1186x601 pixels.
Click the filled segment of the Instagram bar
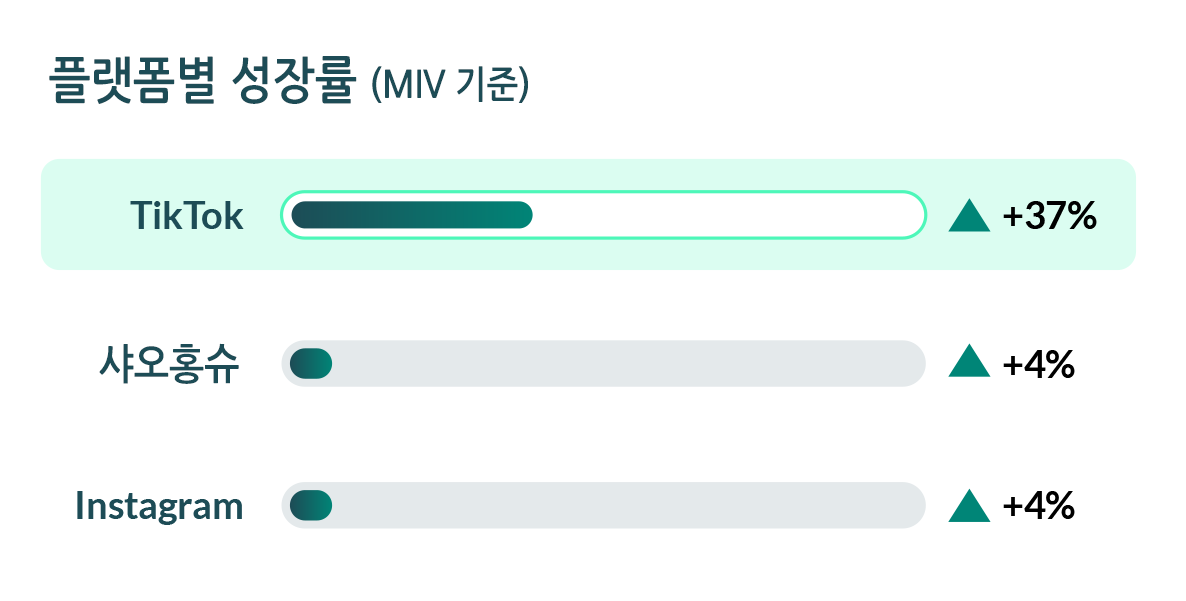coord(310,506)
